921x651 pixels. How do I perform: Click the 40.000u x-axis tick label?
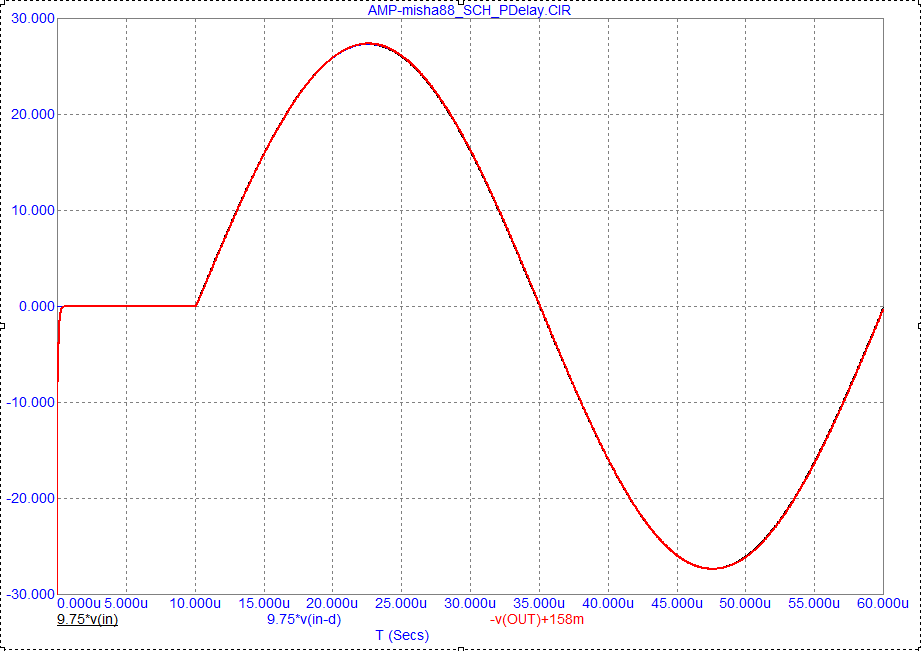coord(608,604)
